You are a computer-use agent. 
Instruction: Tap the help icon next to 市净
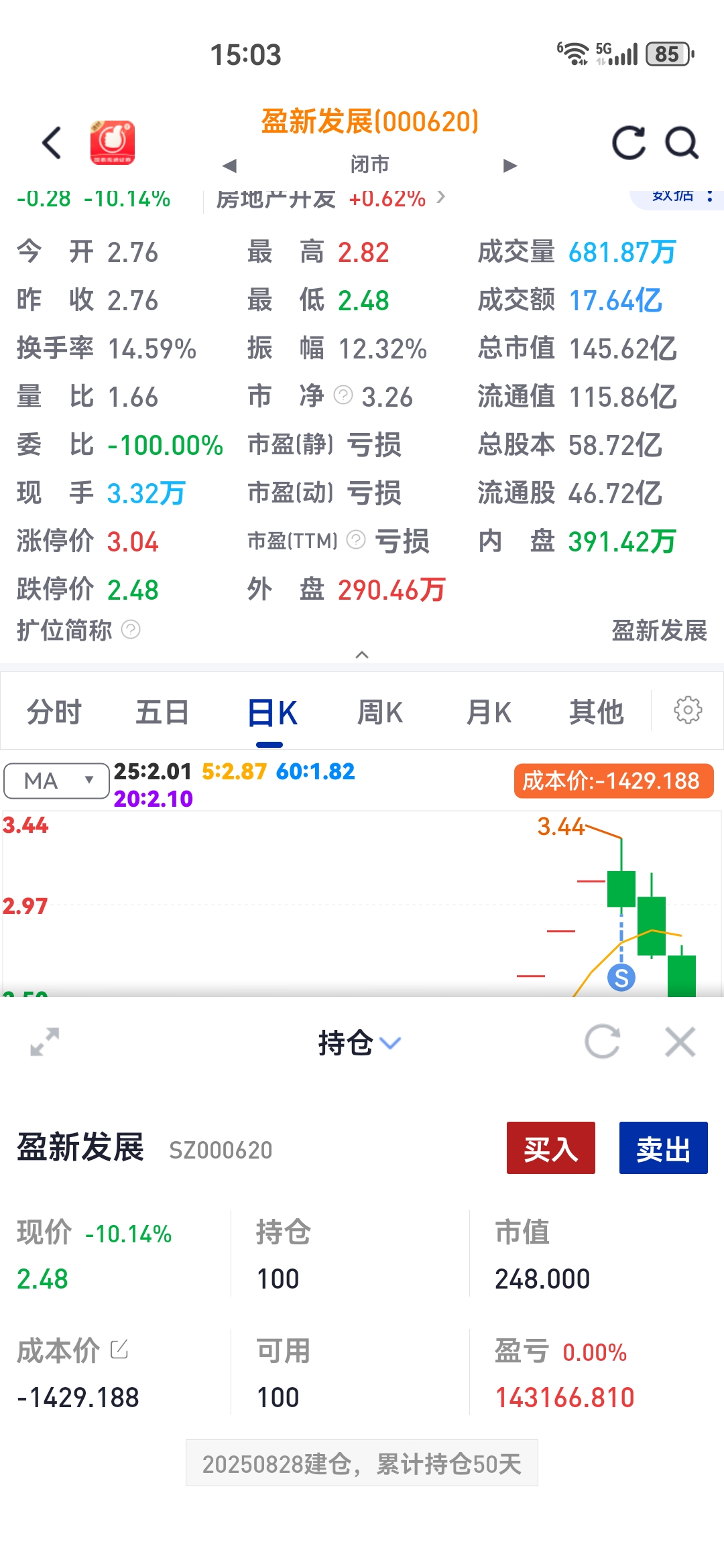343,395
